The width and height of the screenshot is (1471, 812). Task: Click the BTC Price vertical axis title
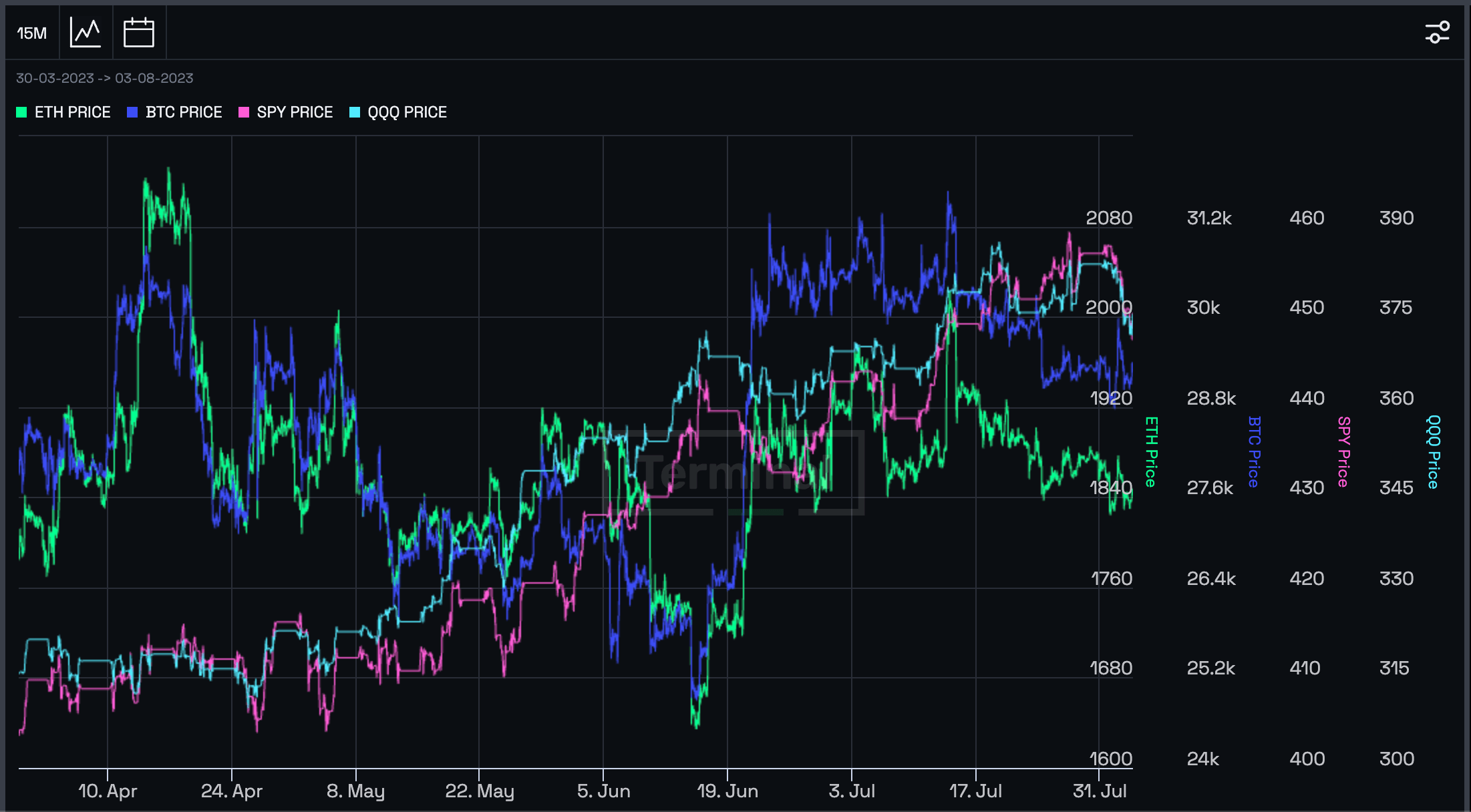(x=1254, y=452)
